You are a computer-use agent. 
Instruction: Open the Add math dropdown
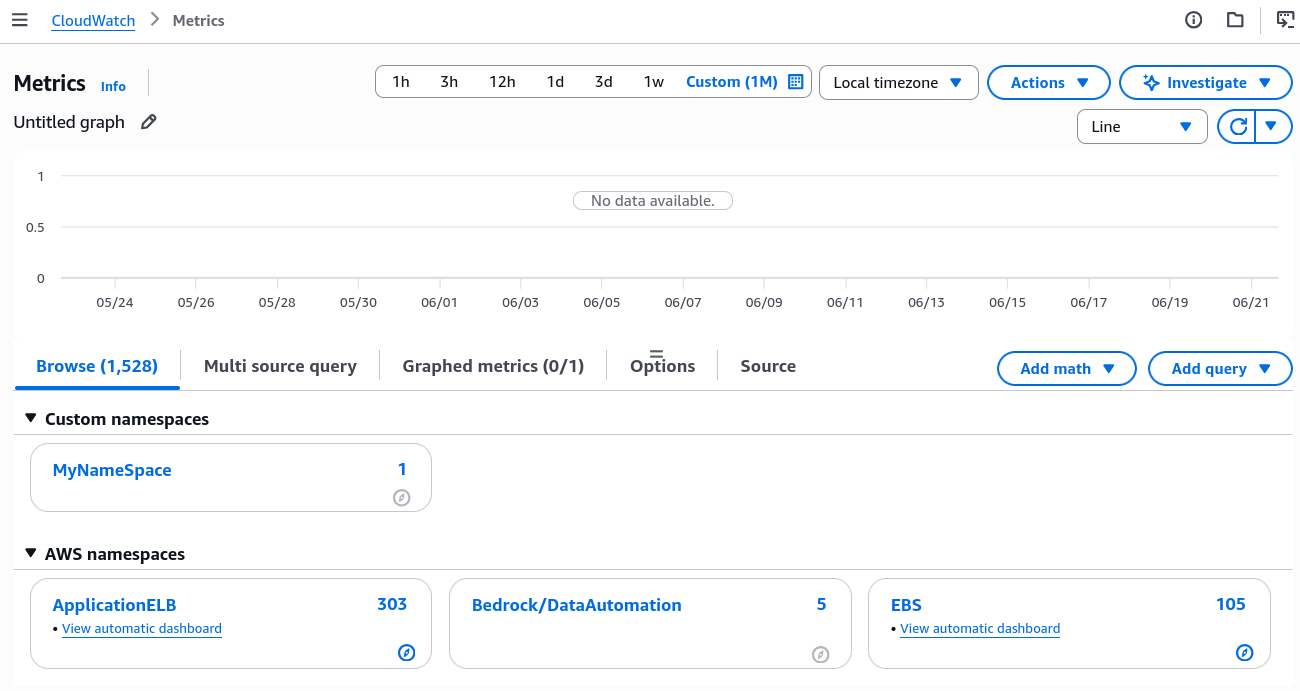coord(1067,369)
